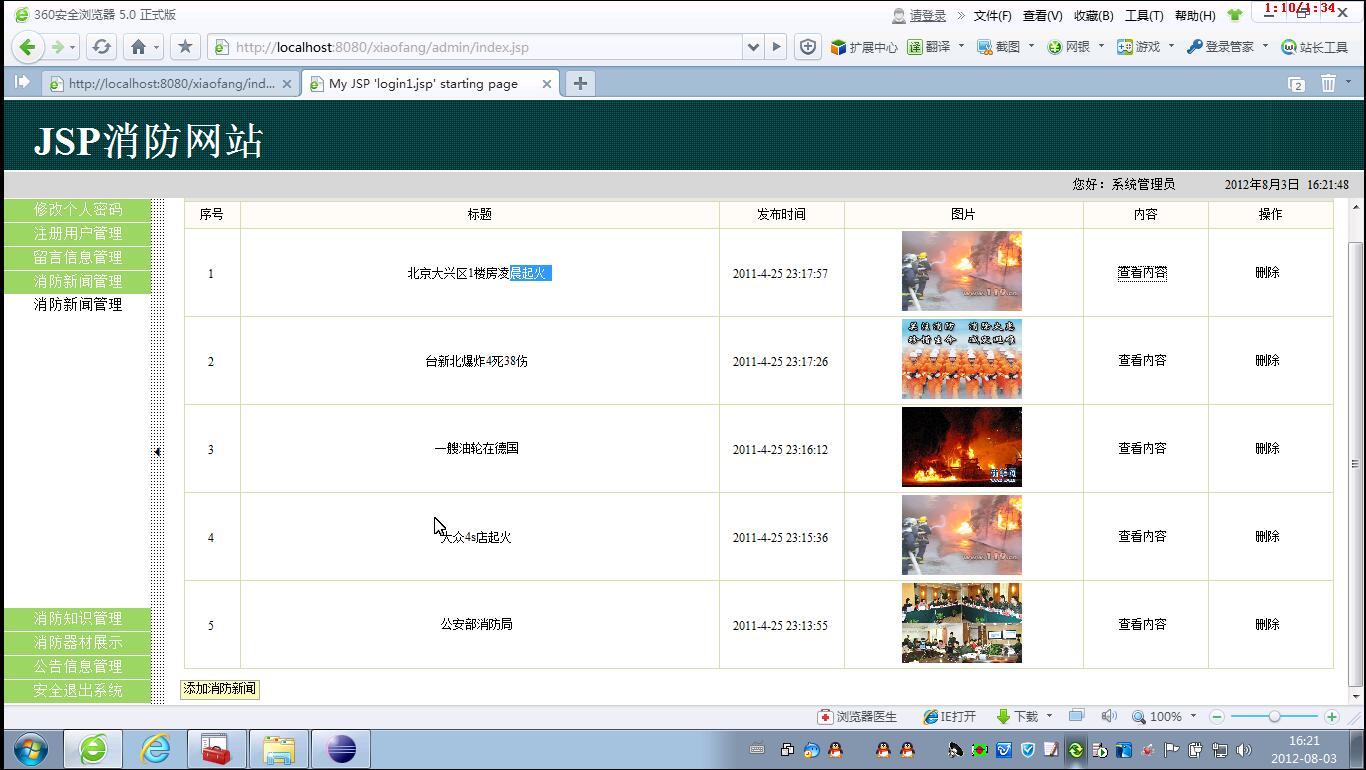Delete the 大众4s店起火 news row
Image resolution: width=1366 pixels, height=770 pixels.
point(1267,536)
